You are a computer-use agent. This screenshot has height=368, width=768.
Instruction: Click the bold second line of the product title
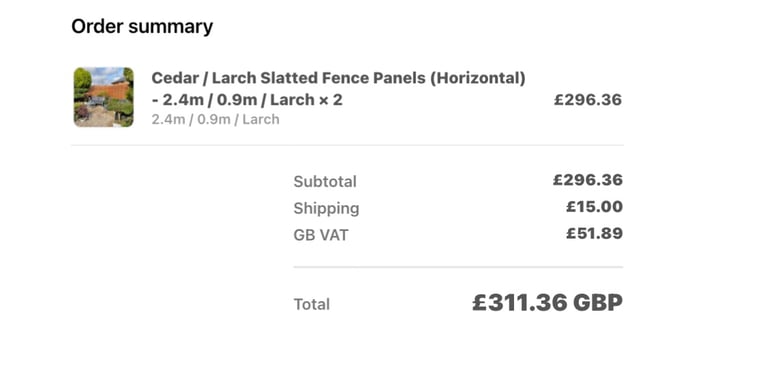point(247,100)
